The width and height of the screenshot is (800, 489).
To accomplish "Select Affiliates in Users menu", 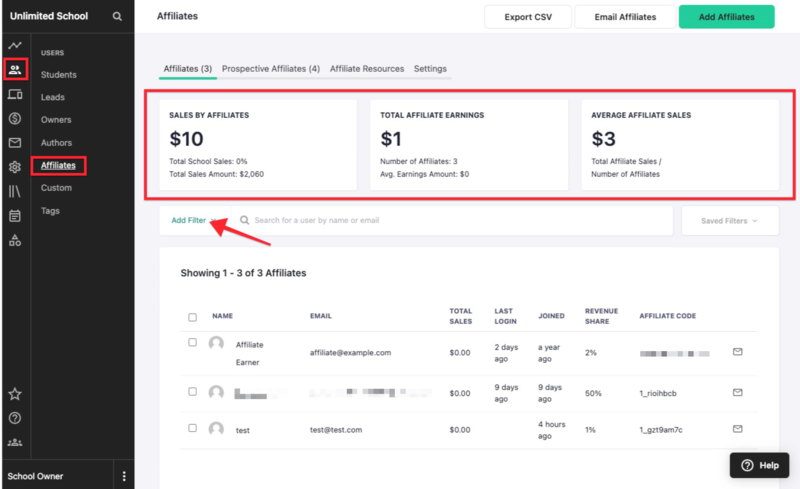I will (x=58, y=165).
